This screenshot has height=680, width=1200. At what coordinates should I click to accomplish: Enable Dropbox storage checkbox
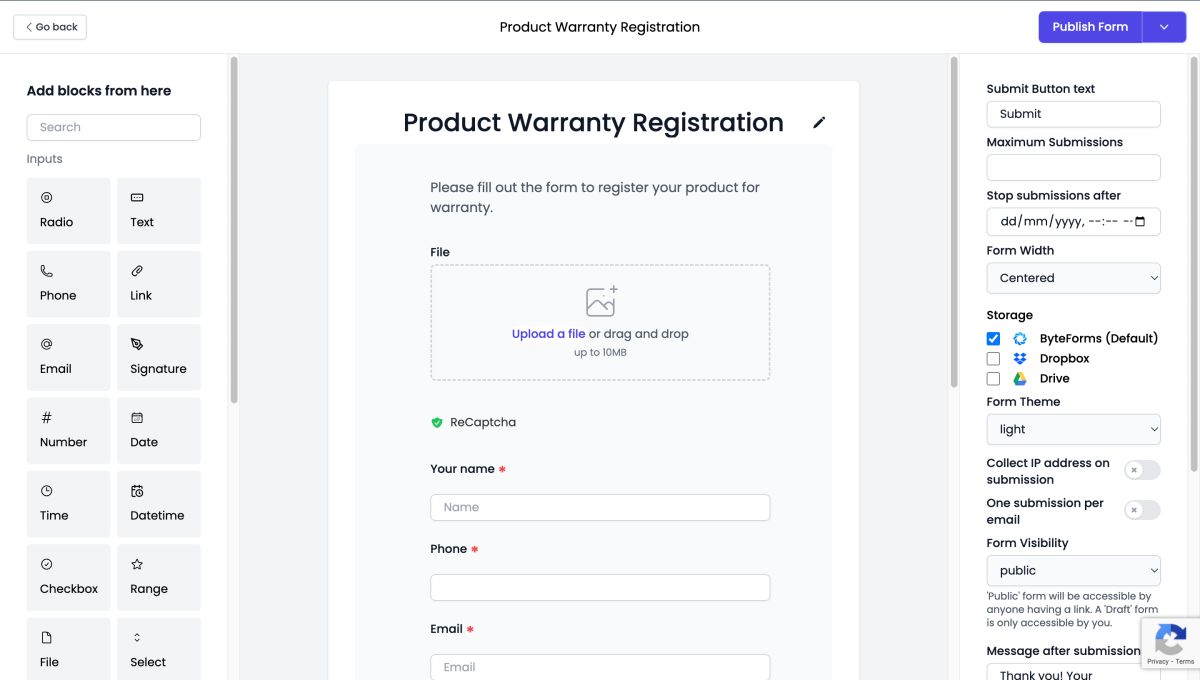point(993,358)
